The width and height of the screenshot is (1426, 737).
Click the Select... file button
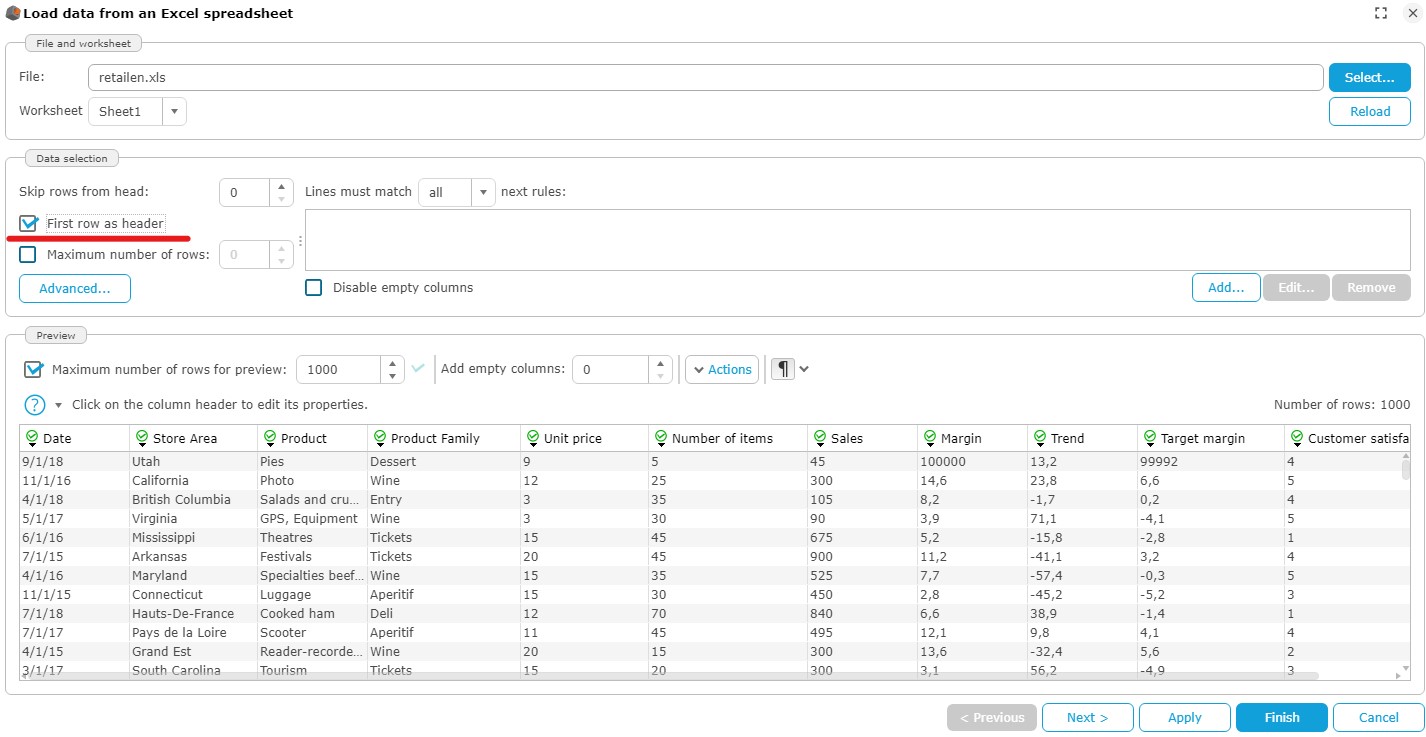(1369, 77)
